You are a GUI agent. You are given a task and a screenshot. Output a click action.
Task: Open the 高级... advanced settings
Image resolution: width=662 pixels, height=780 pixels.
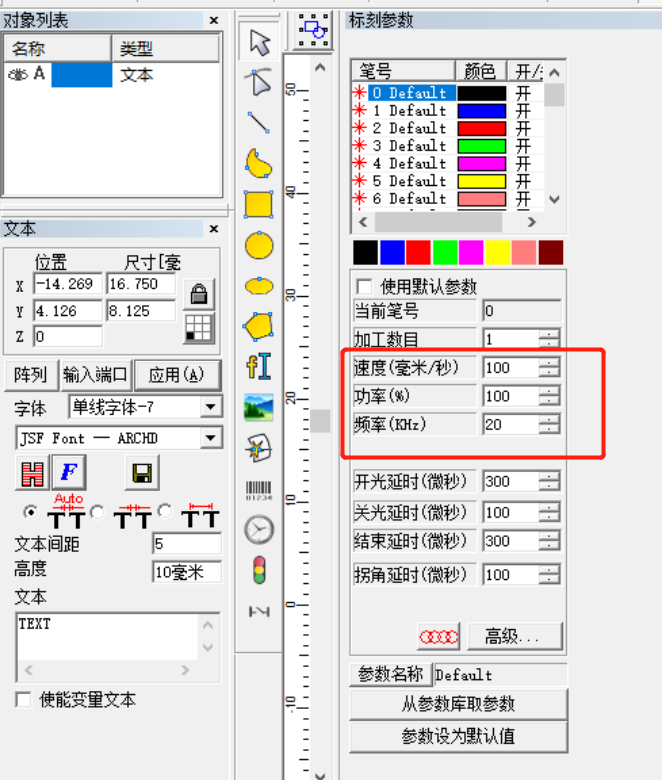pos(514,636)
